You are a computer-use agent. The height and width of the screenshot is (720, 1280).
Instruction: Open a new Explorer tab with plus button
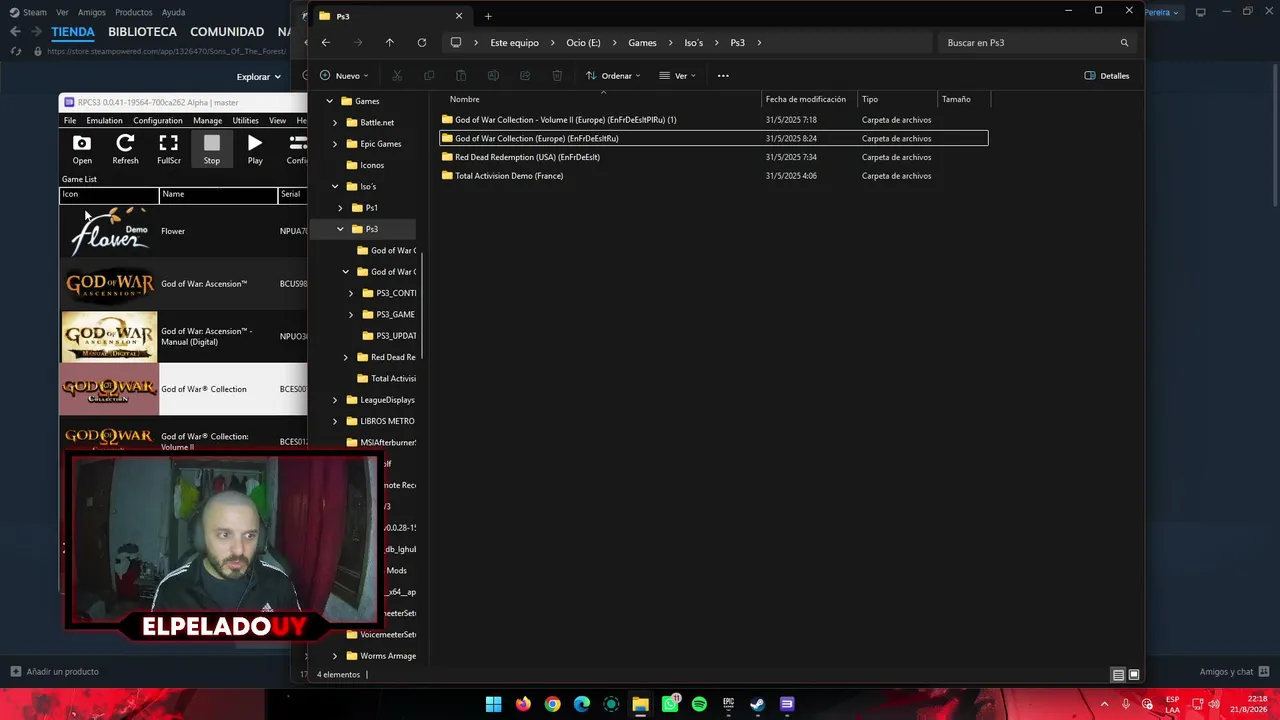(488, 16)
